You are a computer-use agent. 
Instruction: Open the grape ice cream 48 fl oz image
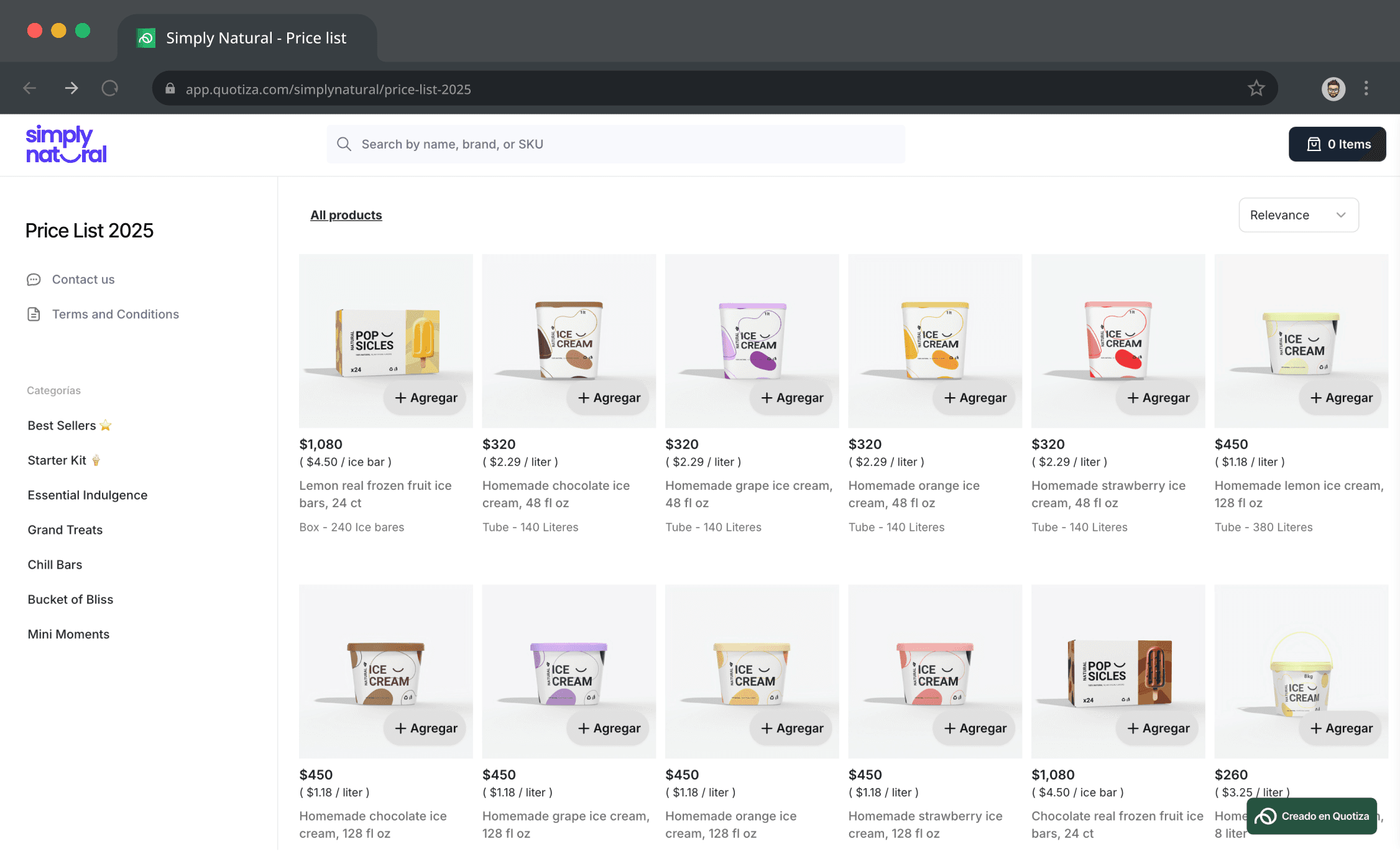click(752, 341)
